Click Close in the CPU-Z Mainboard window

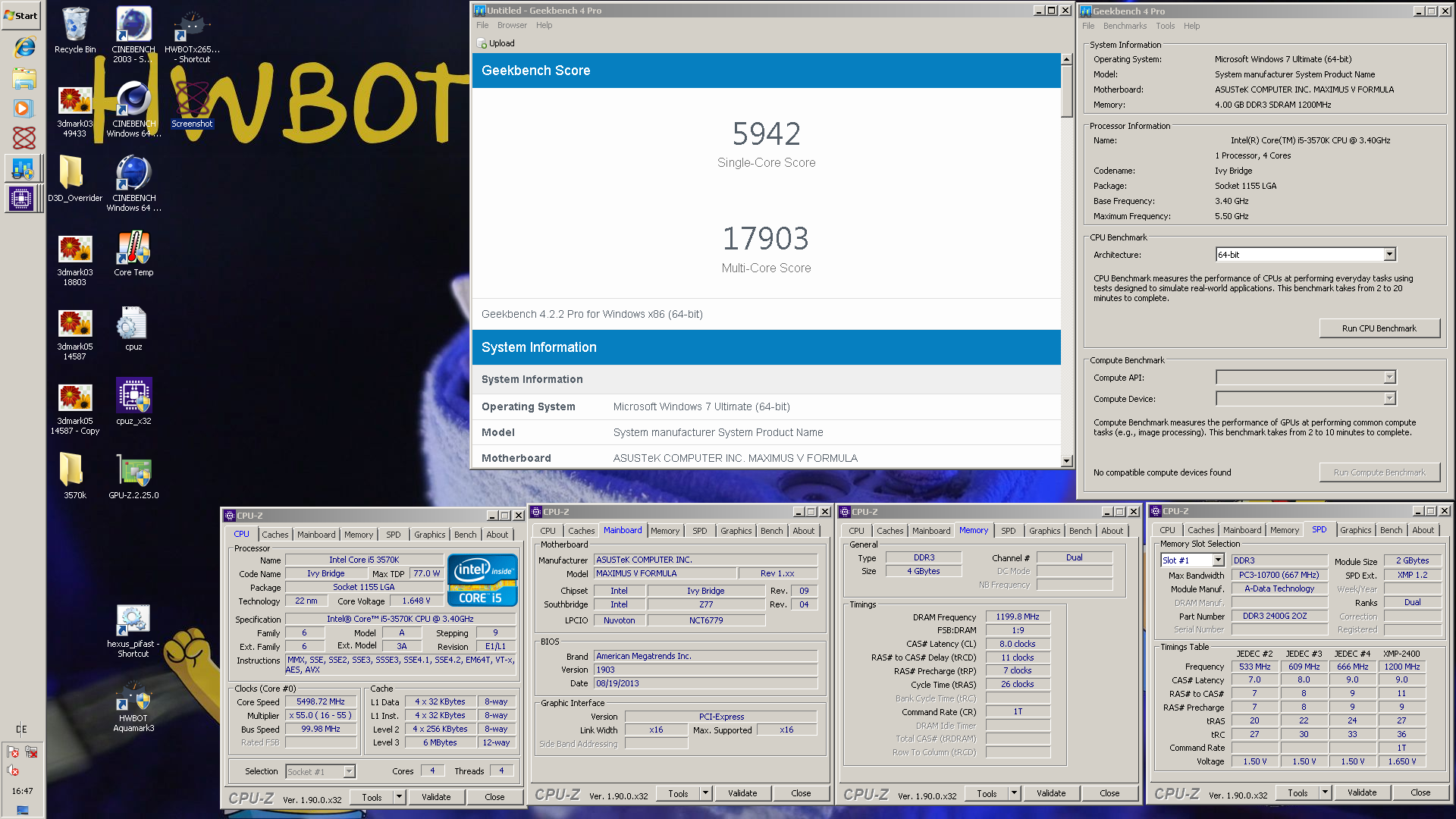(x=801, y=793)
